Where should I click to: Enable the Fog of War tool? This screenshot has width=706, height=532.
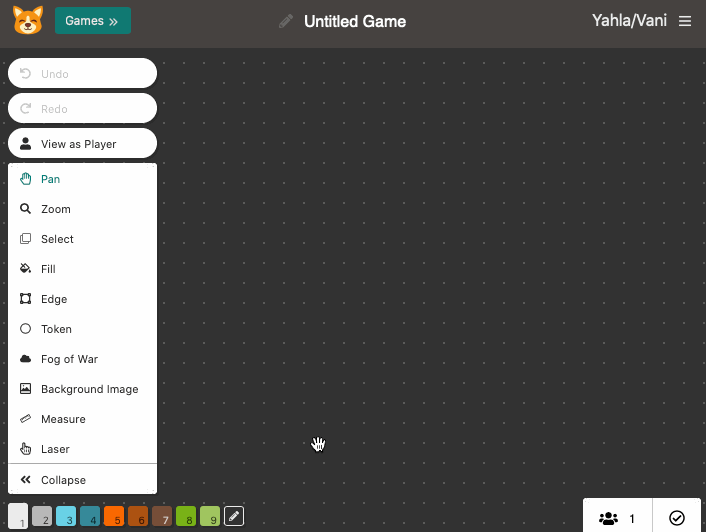[82, 359]
